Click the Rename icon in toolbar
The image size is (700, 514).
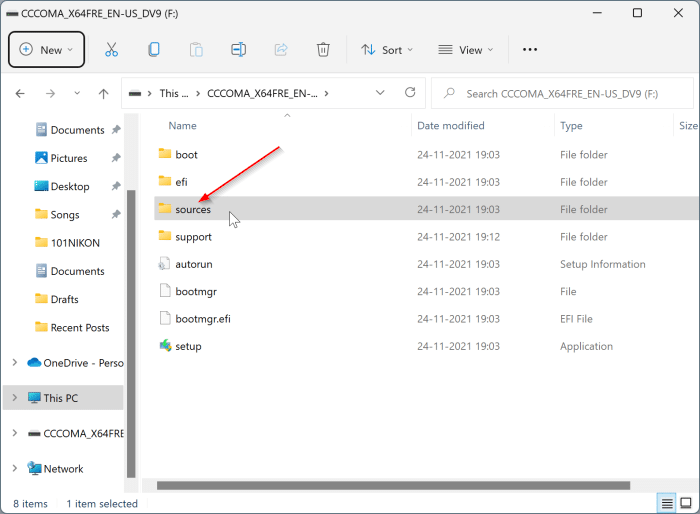pos(238,50)
